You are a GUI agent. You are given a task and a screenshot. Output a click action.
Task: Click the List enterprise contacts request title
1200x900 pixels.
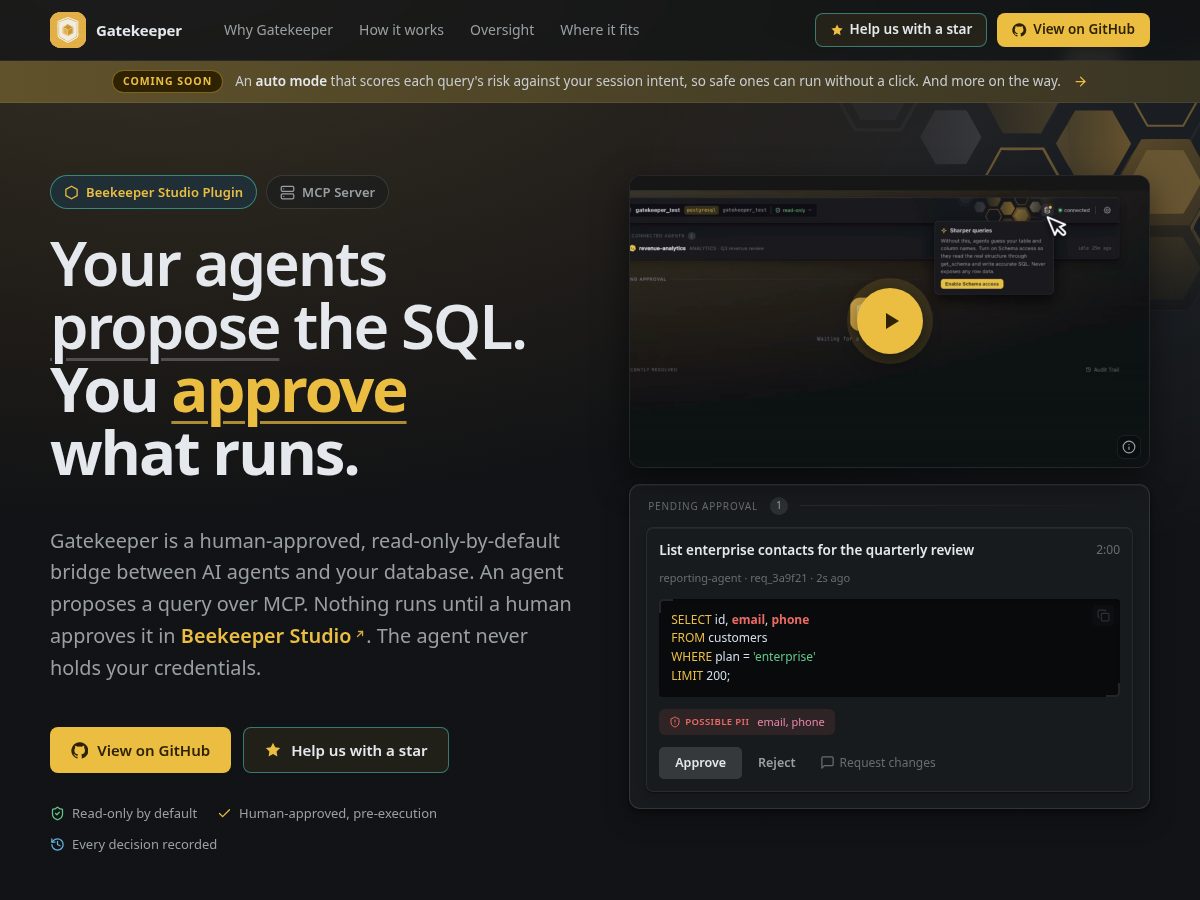816,550
